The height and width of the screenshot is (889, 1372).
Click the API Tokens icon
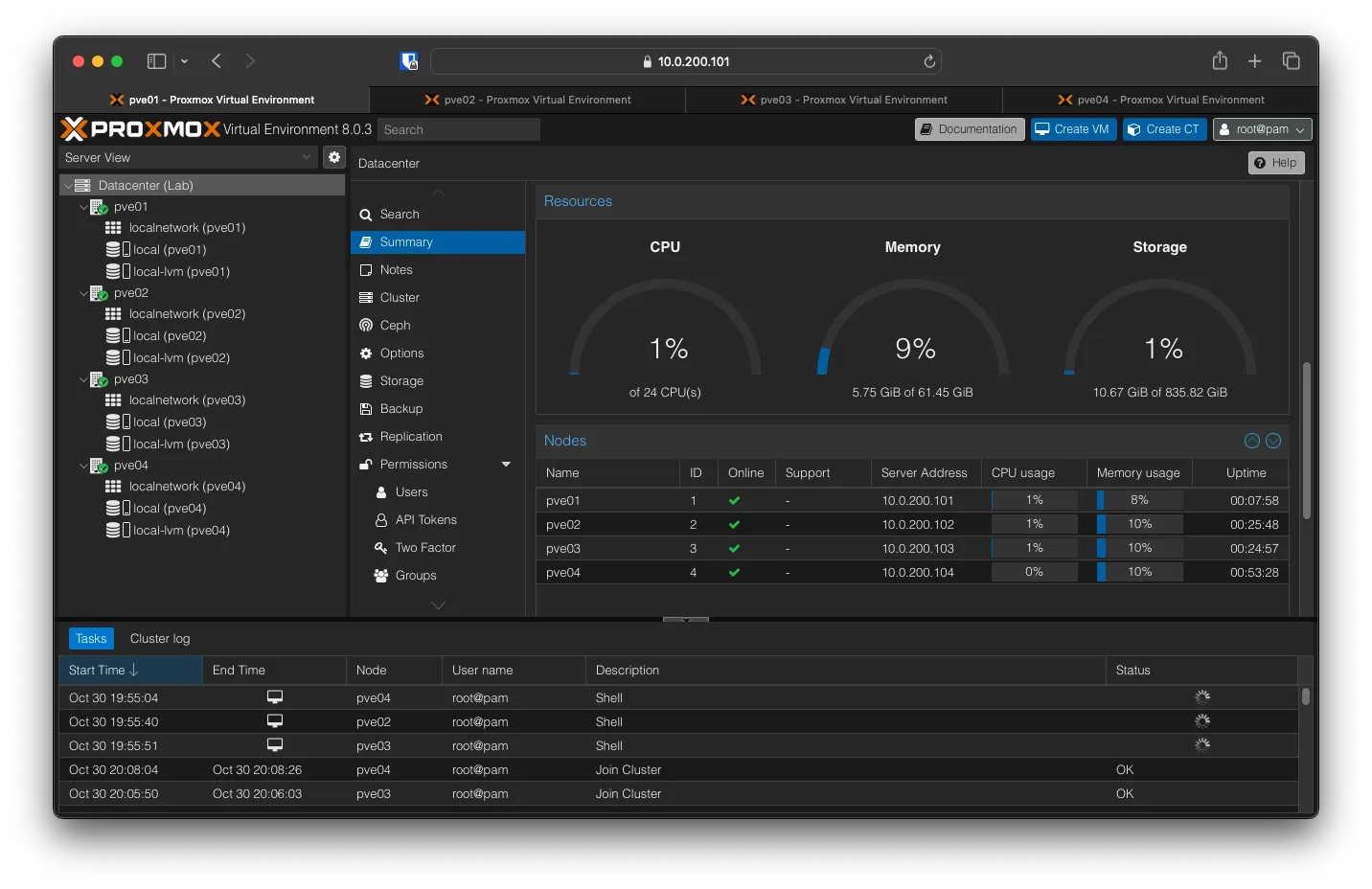pyautogui.click(x=381, y=520)
